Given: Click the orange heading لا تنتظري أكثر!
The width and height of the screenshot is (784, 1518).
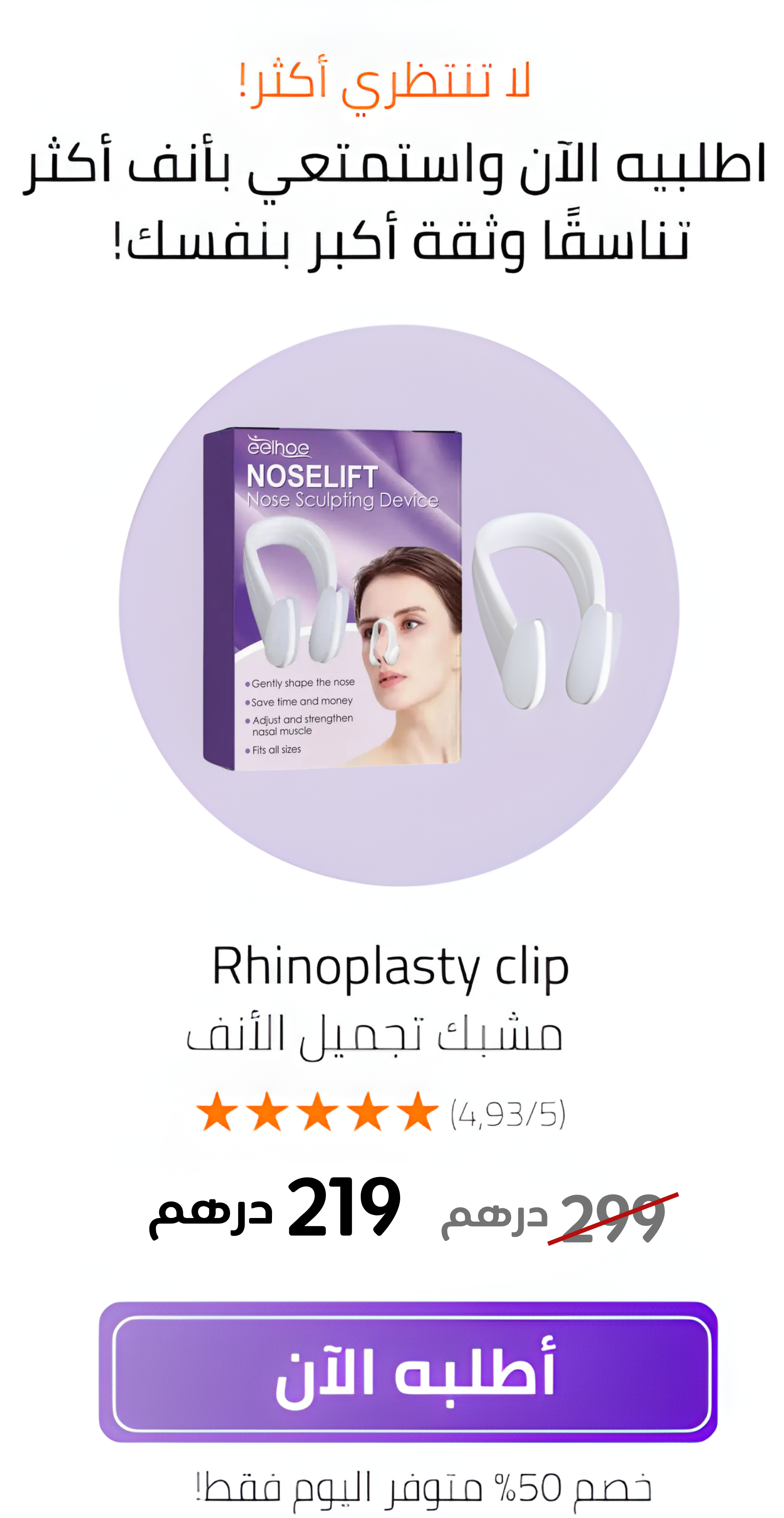Looking at the screenshot, I should 385,83.
